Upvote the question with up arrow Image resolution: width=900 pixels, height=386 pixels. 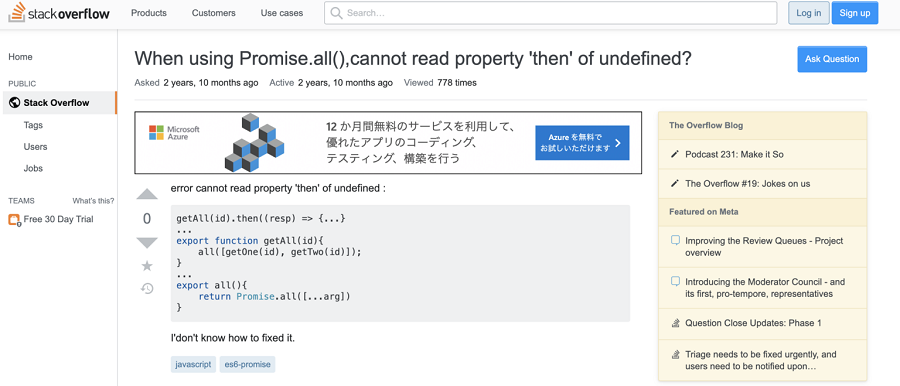(x=147, y=194)
